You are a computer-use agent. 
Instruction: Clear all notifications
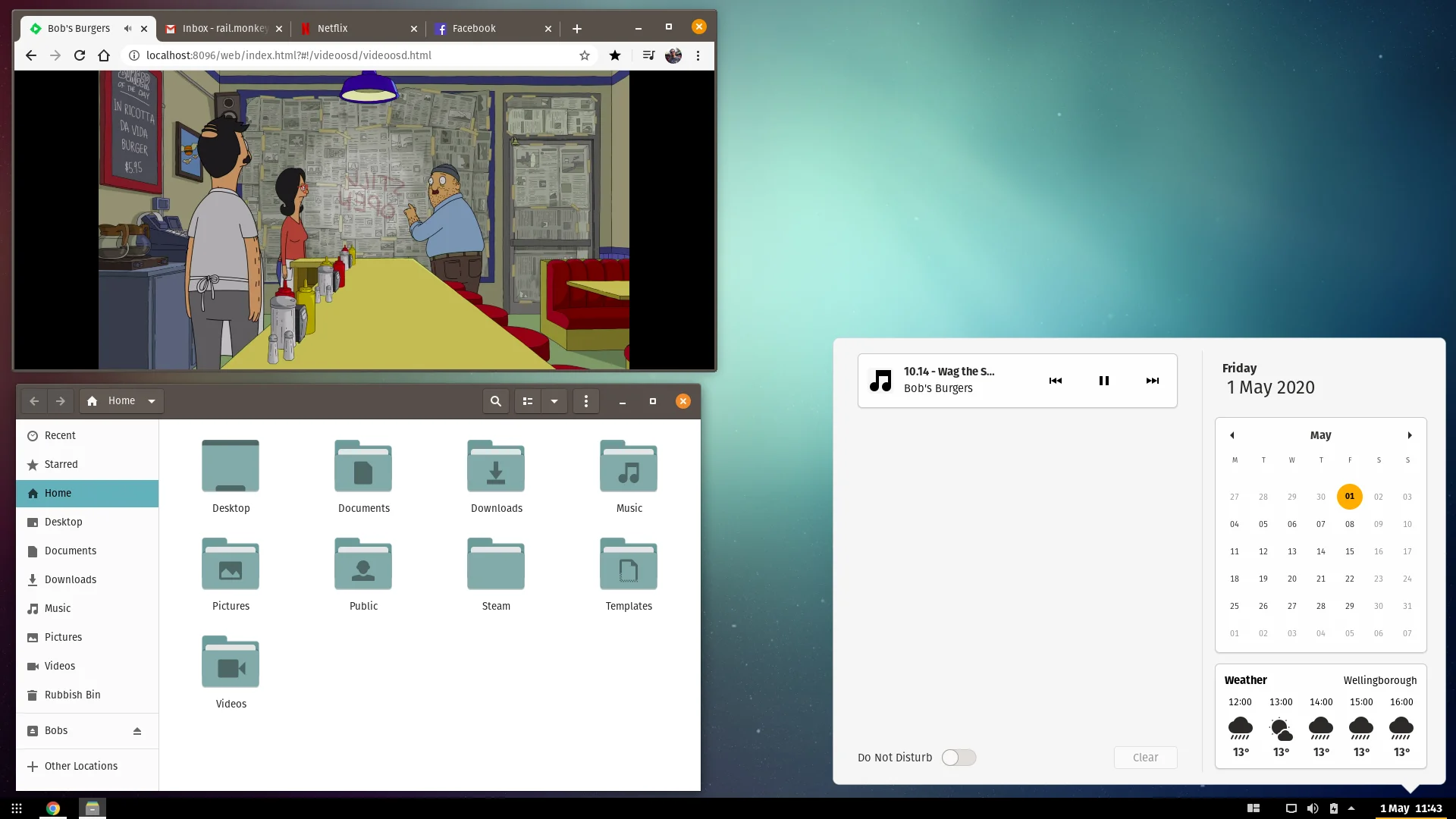point(1145,758)
